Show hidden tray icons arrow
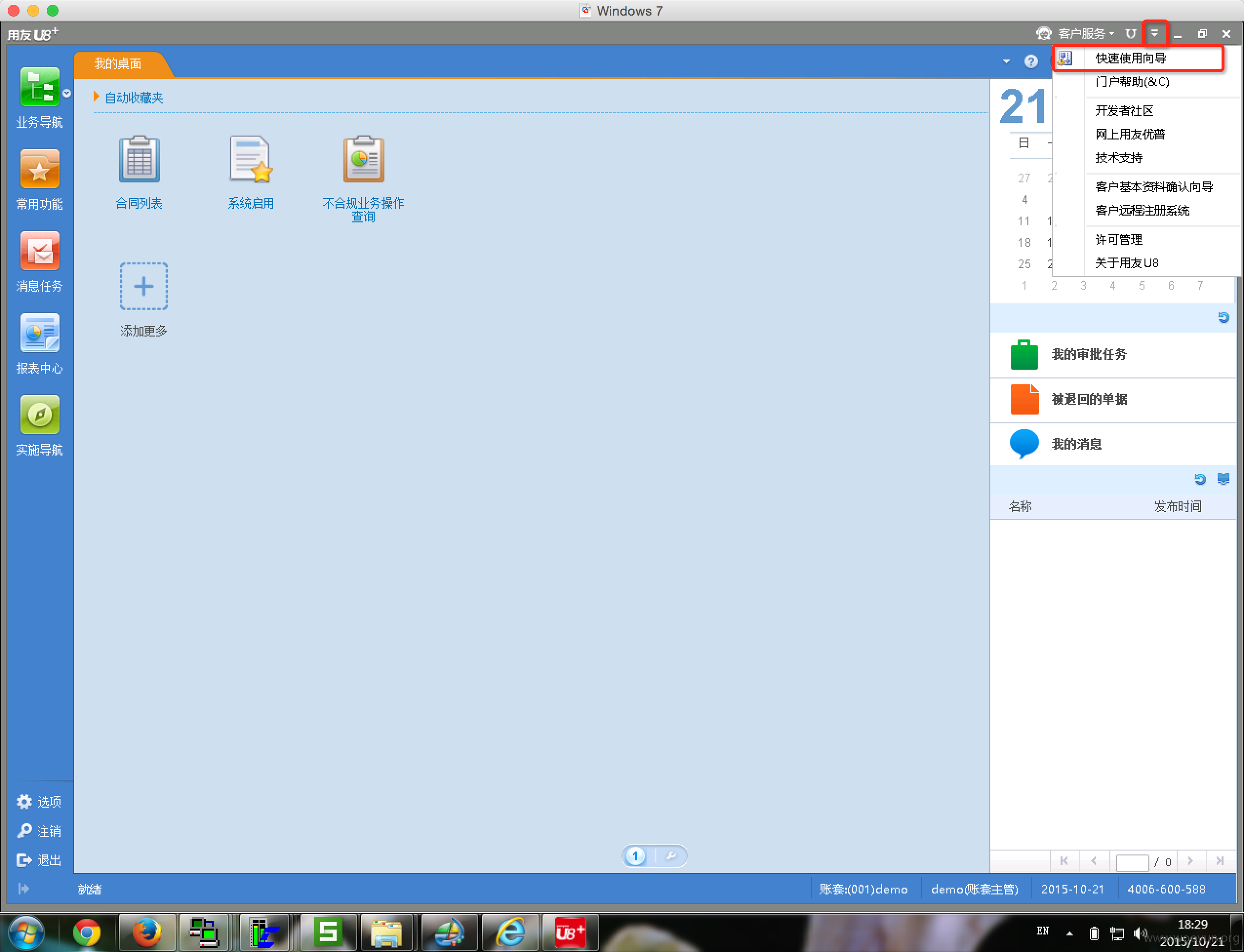The height and width of the screenshot is (952, 1244). click(1070, 933)
